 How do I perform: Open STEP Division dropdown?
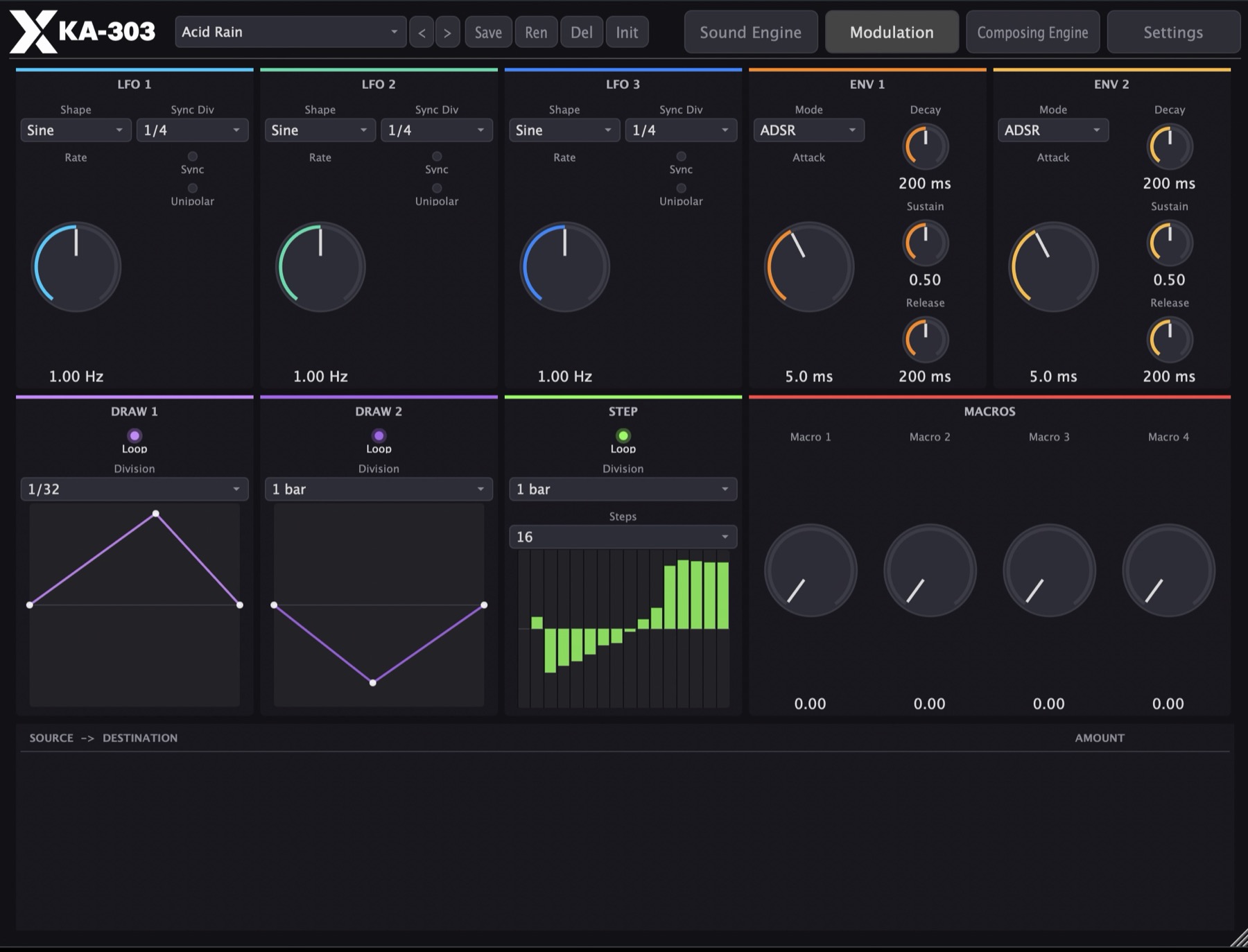click(623, 489)
